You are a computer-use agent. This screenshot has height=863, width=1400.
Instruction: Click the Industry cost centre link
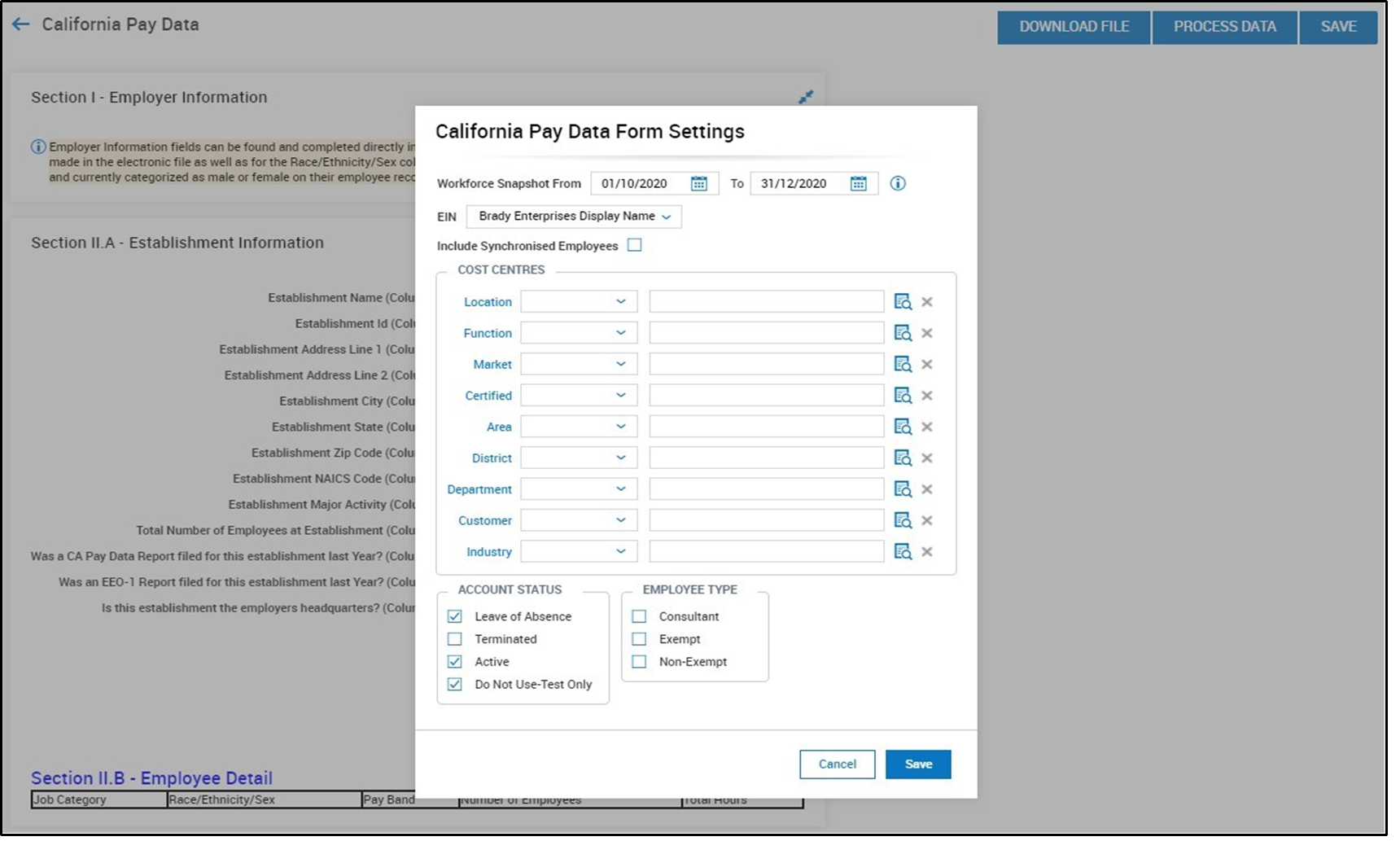489,552
